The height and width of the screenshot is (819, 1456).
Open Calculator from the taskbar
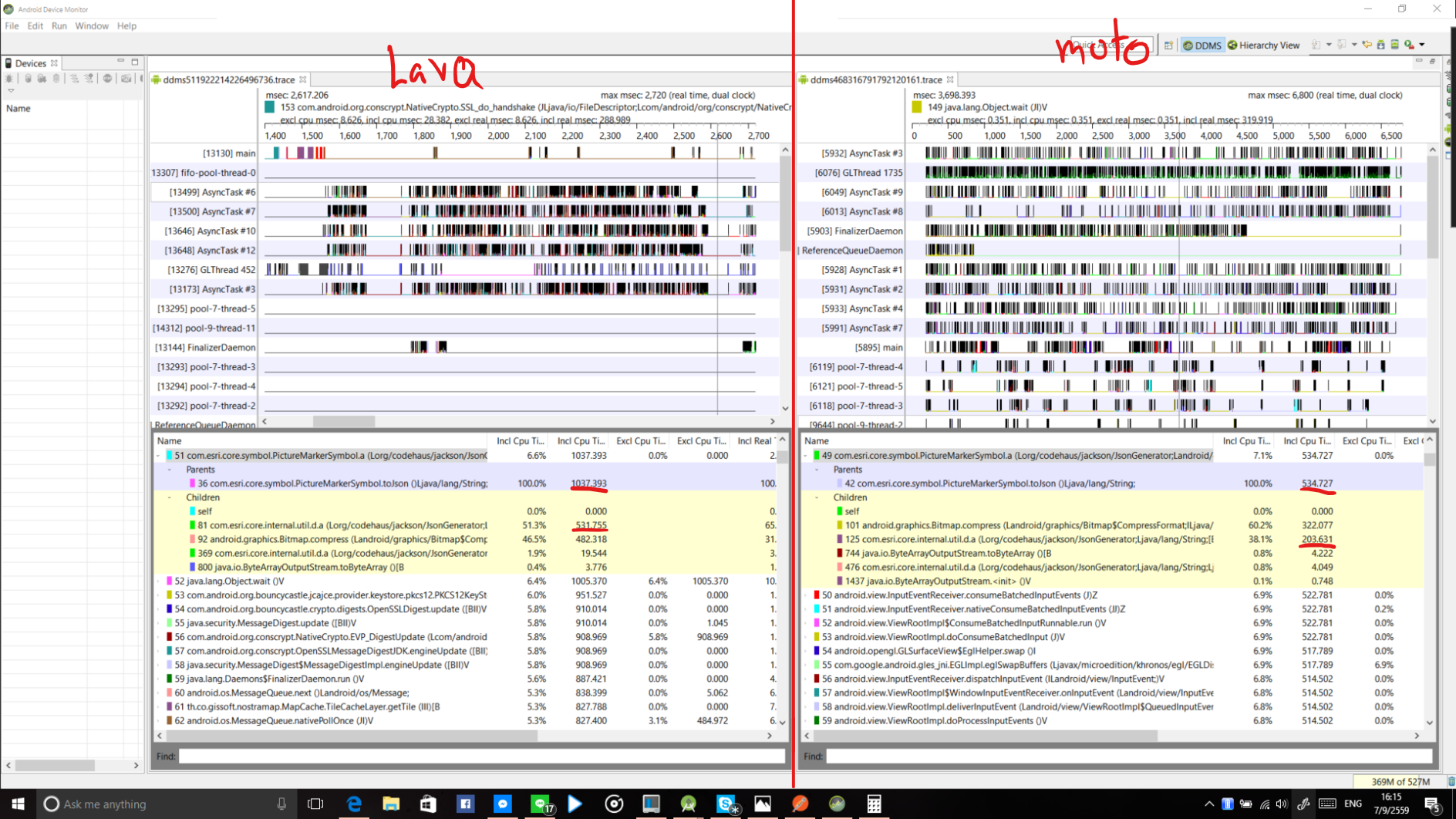pos(874,804)
